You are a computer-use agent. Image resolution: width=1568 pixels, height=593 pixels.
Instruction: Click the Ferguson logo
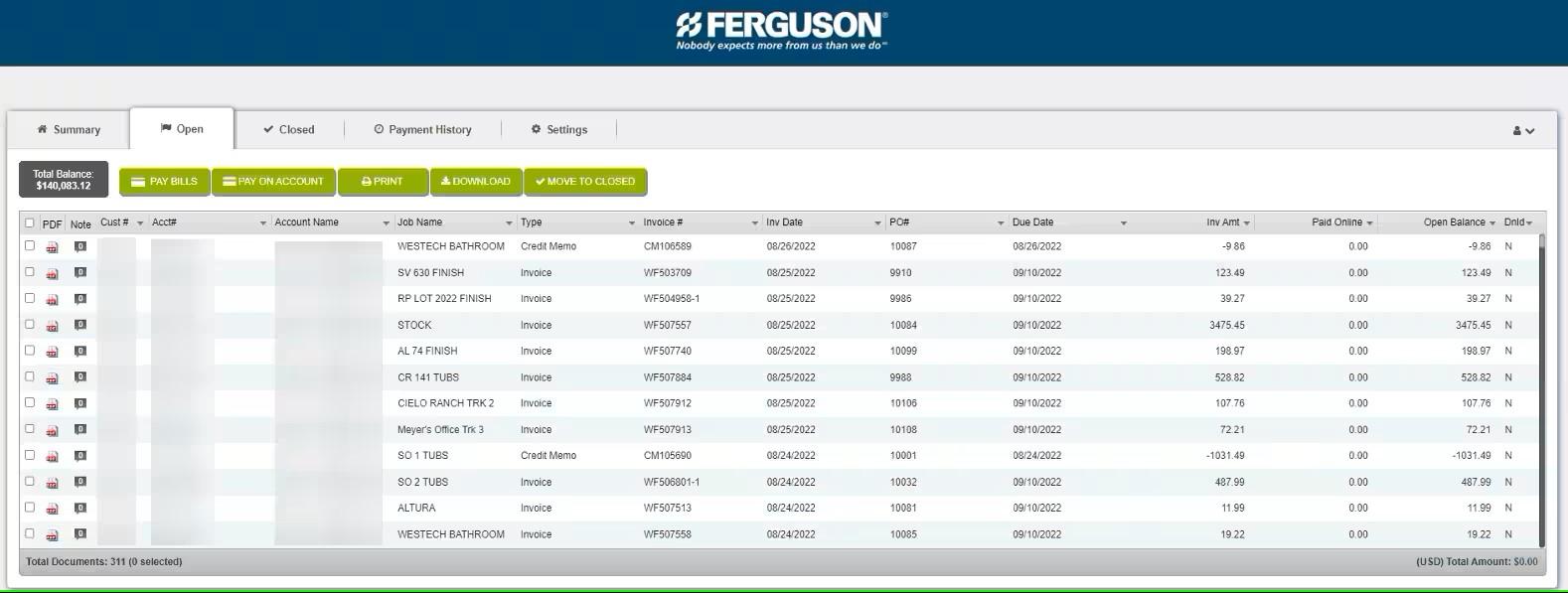[x=782, y=31]
